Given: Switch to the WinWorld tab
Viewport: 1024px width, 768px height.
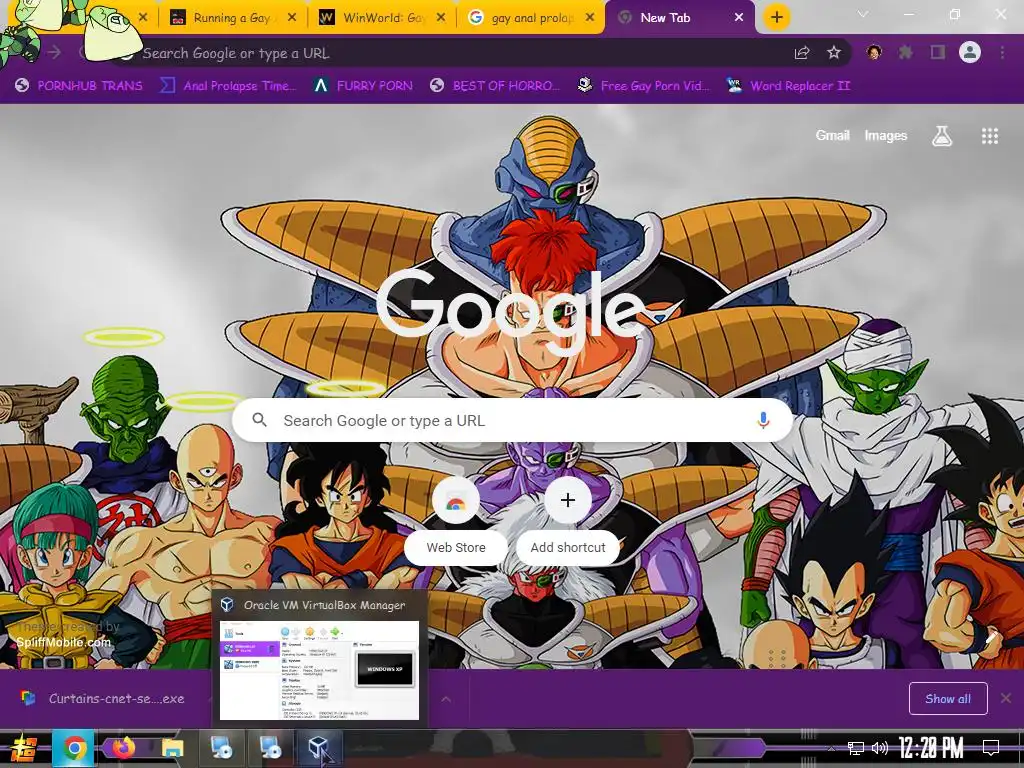Looking at the screenshot, I should [380, 18].
